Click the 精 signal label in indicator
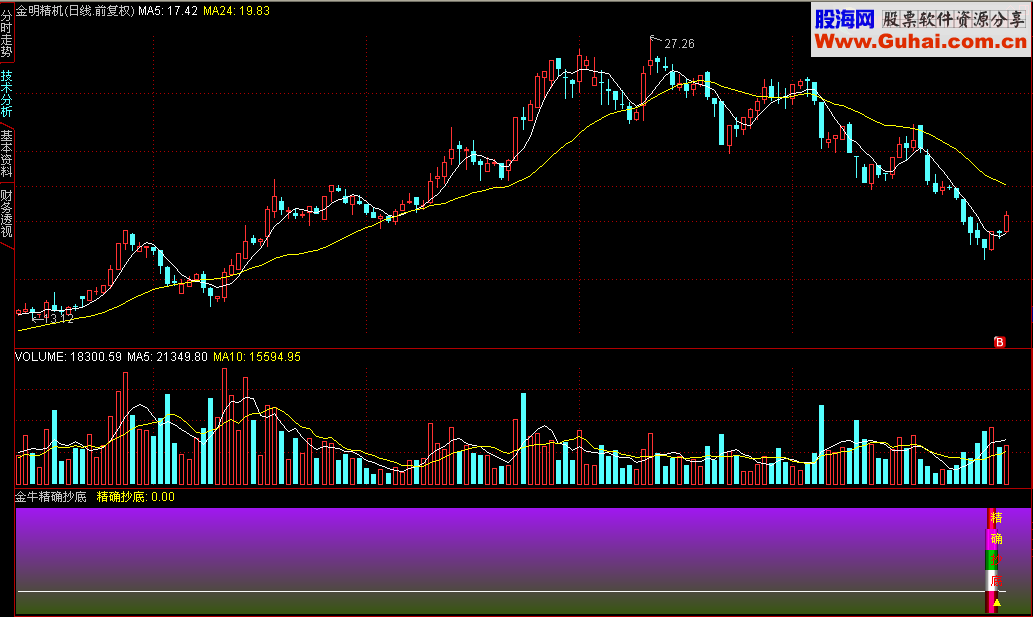Image resolution: width=1033 pixels, height=617 pixels. pyautogui.click(x=997, y=518)
